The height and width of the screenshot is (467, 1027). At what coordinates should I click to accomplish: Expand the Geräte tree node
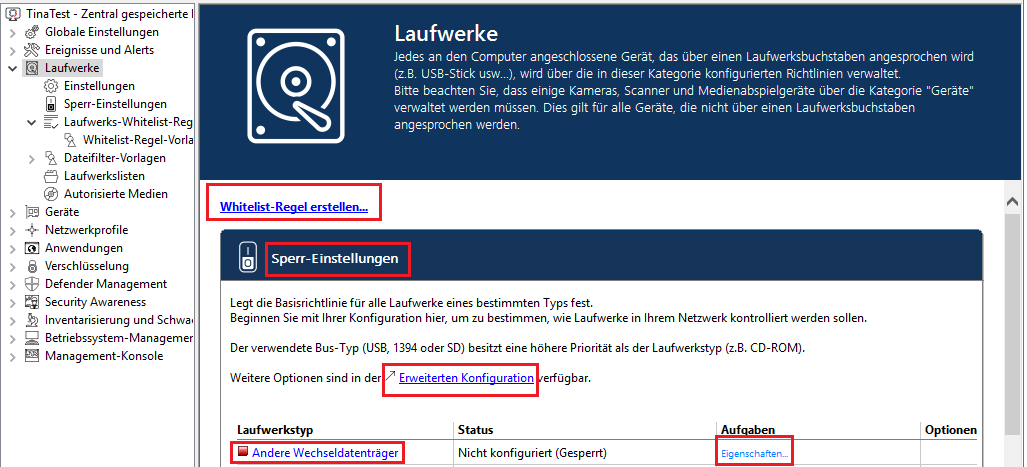(x=13, y=212)
